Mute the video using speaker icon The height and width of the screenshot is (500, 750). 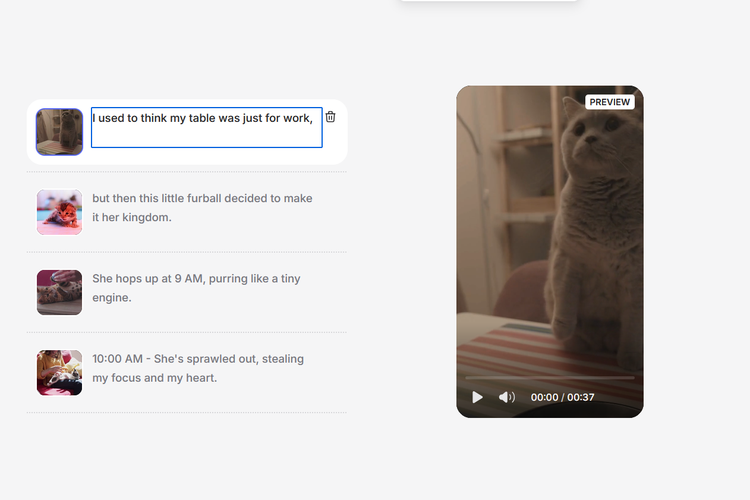(506, 397)
